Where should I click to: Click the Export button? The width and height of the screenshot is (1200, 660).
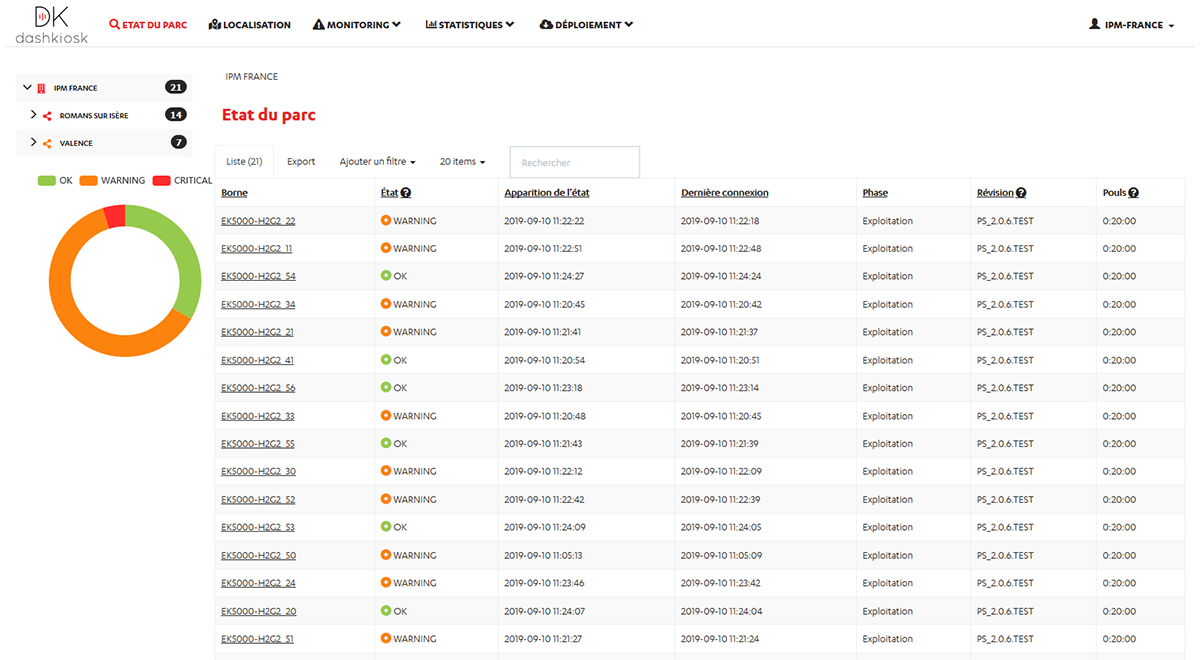point(301,162)
